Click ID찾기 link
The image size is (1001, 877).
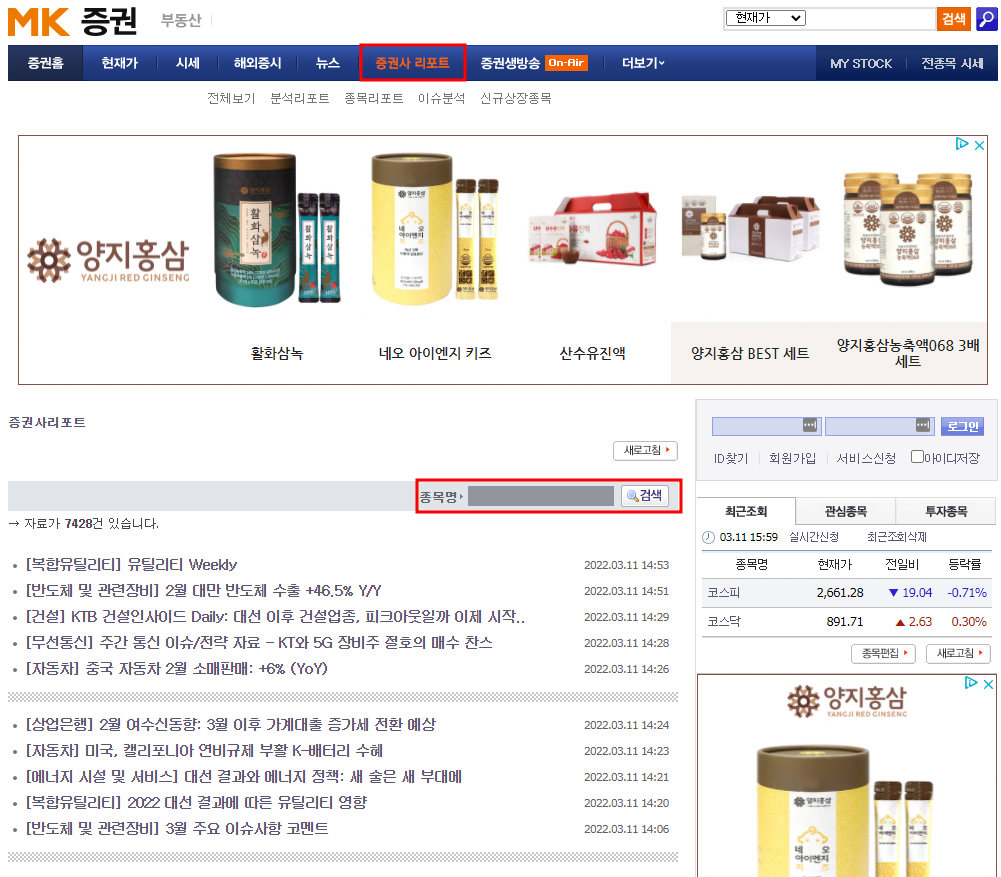pos(730,458)
